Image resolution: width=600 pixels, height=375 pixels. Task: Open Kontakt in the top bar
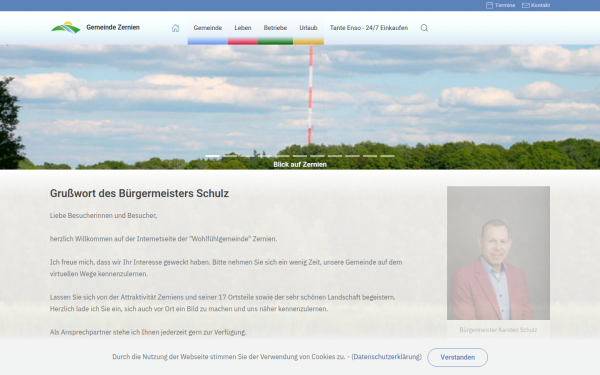tap(536, 5)
